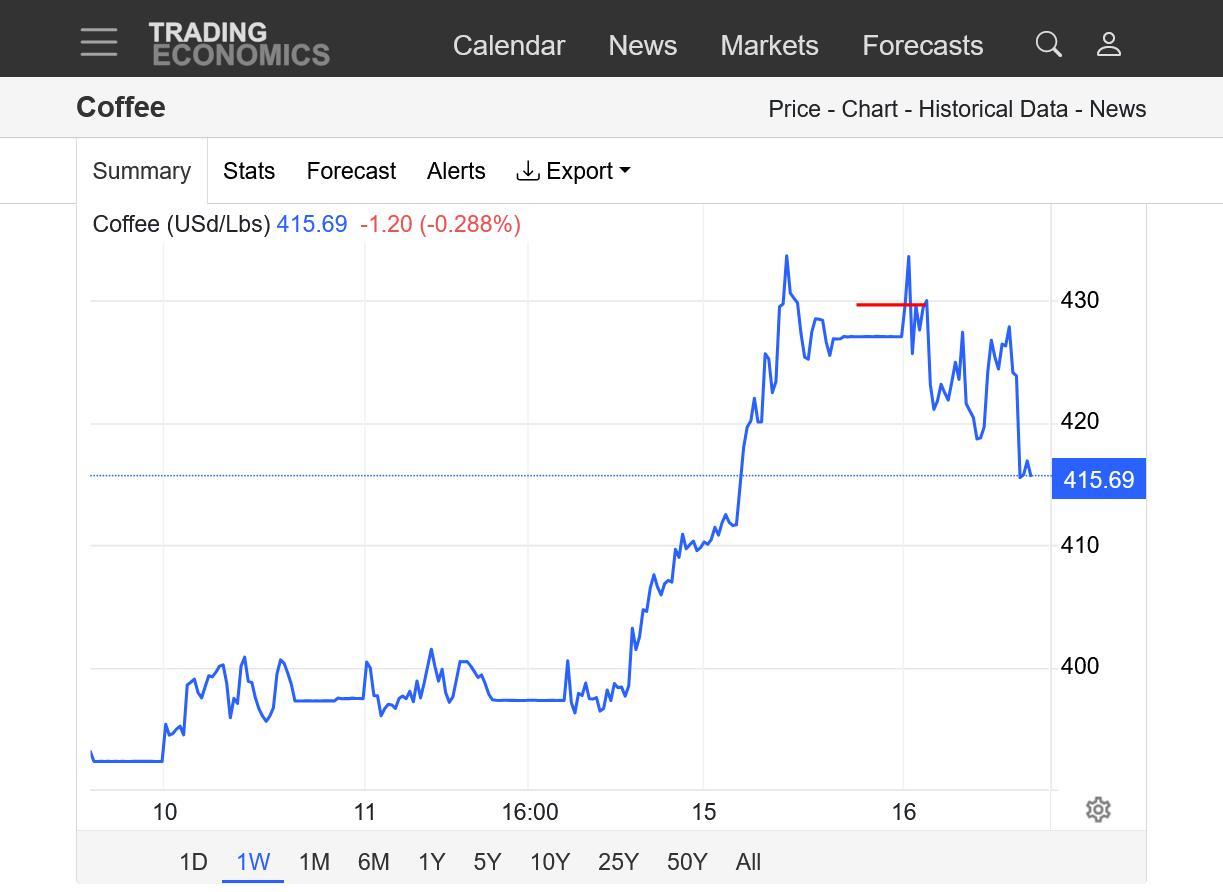
Task: Show All historical data range
Action: [748, 861]
